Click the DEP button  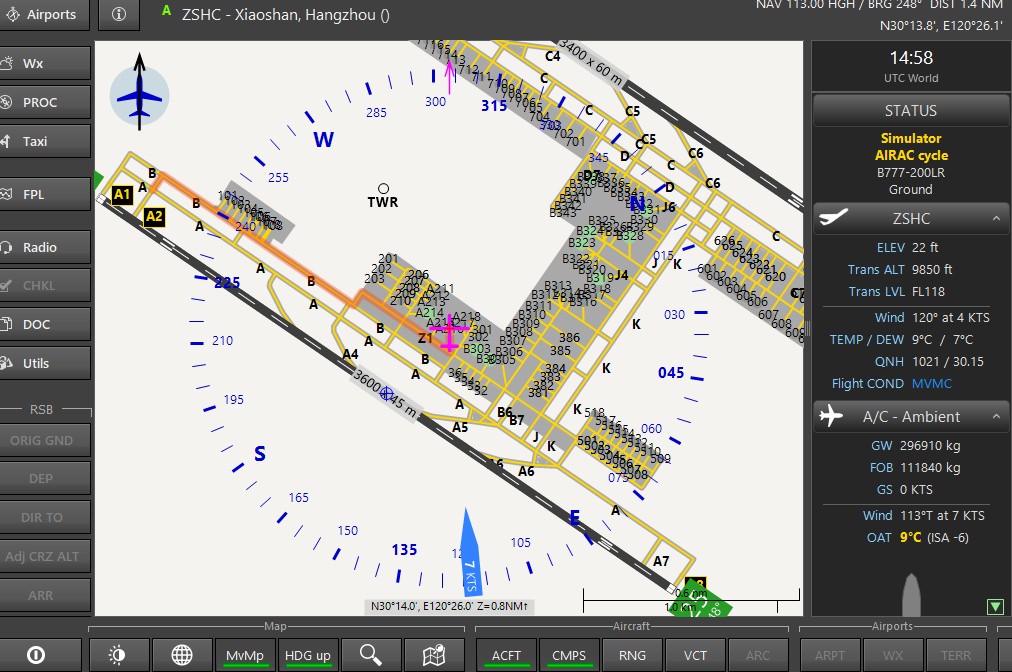(x=45, y=478)
